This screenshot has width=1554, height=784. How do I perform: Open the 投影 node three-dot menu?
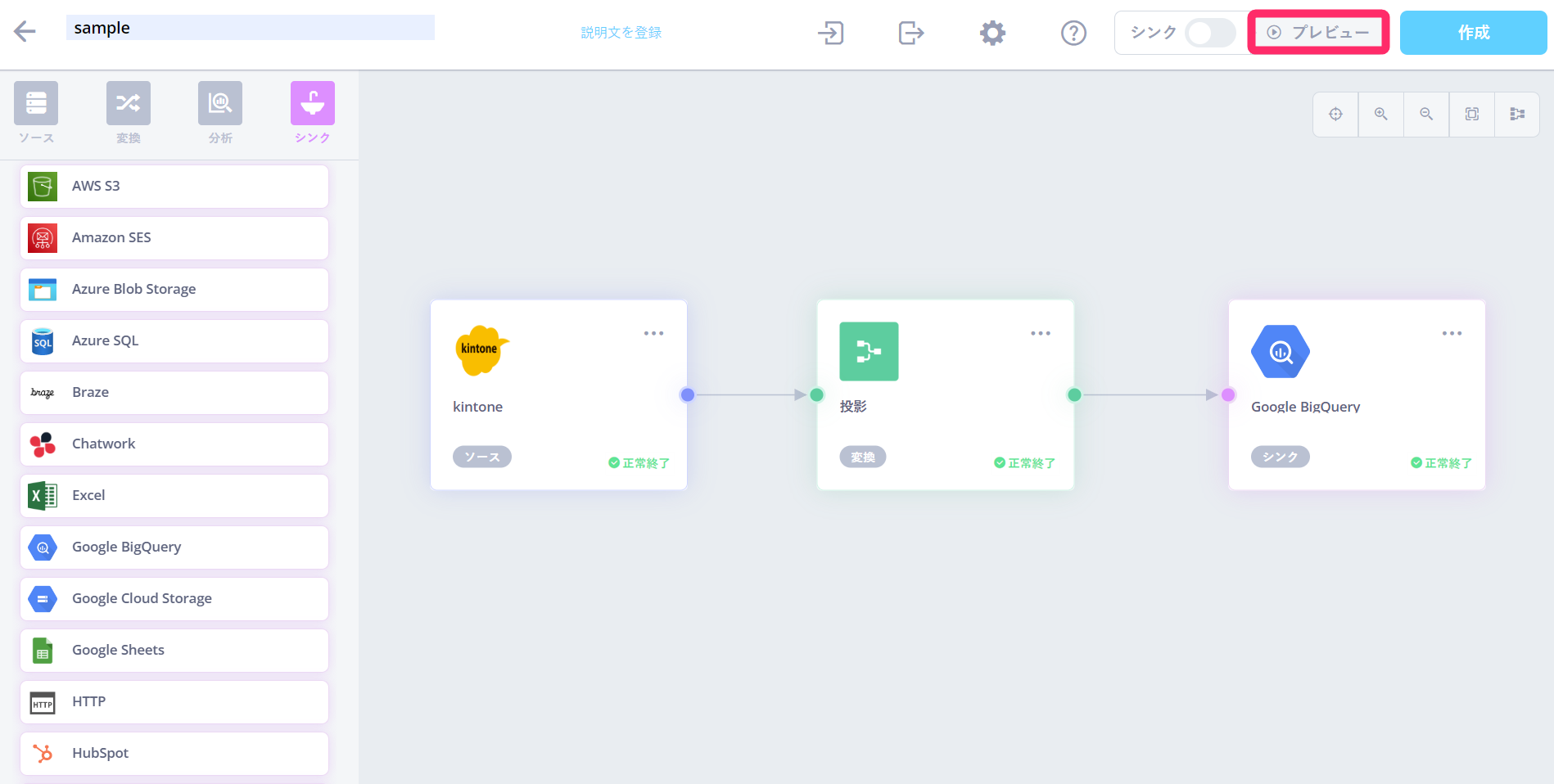click(1040, 333)
